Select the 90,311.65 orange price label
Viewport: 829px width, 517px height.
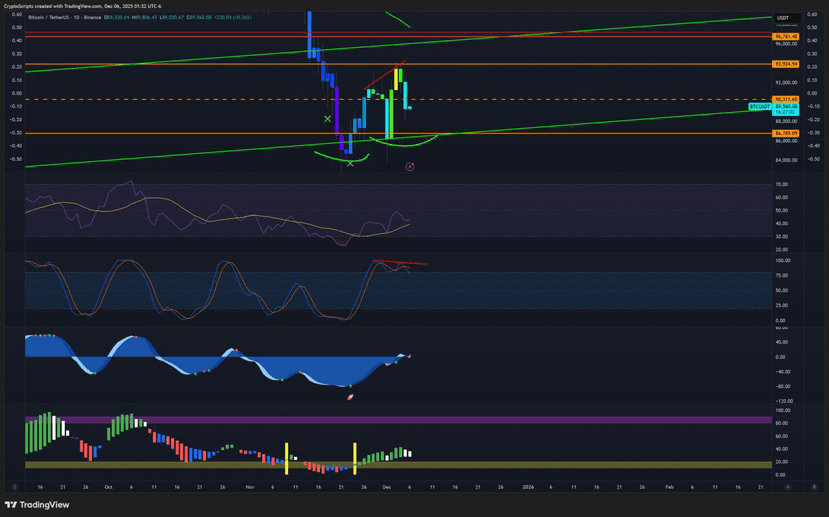(786, 99)
